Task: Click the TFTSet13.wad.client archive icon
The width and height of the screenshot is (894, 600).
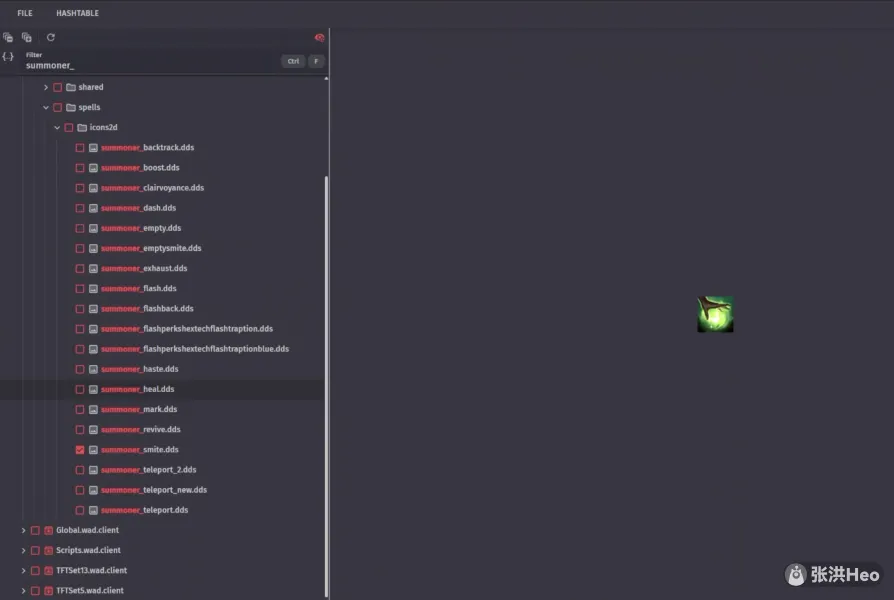Action: pos(48,571)
